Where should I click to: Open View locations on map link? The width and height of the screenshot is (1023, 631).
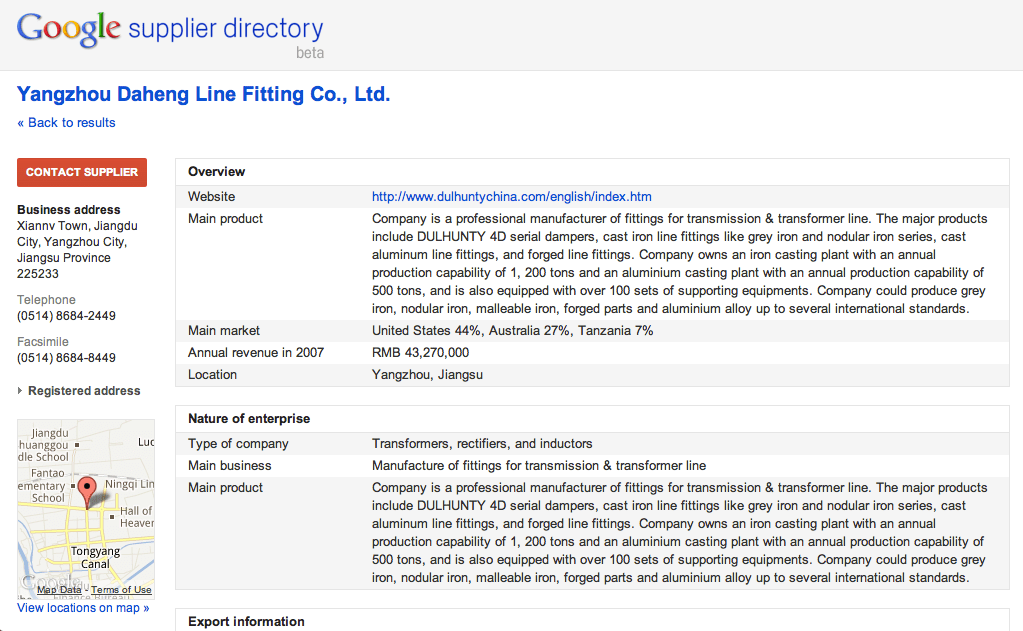click(83, 608)
